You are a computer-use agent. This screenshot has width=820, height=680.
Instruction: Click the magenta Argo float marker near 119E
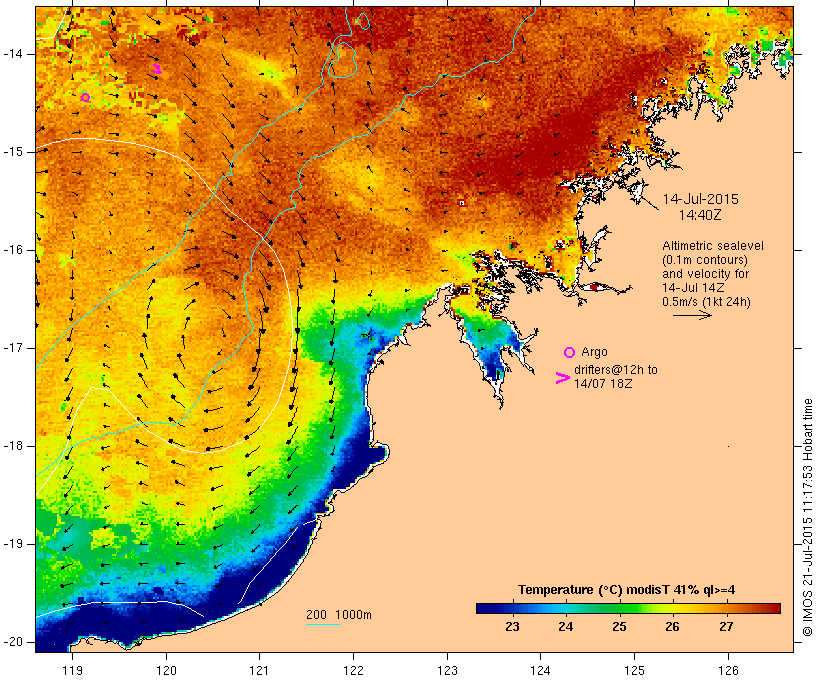click(x=86, y=97)
